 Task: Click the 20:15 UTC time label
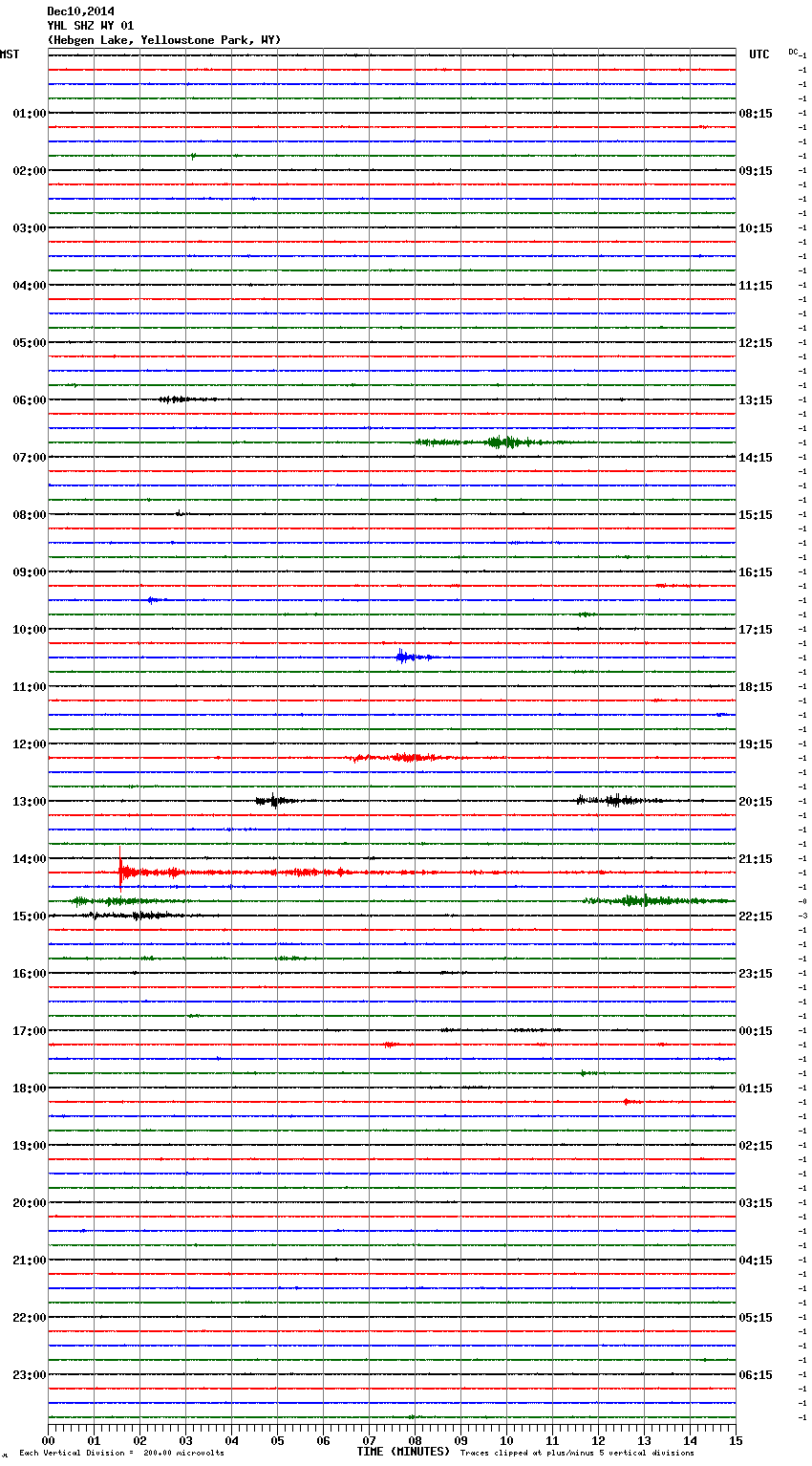coord(756,802)
